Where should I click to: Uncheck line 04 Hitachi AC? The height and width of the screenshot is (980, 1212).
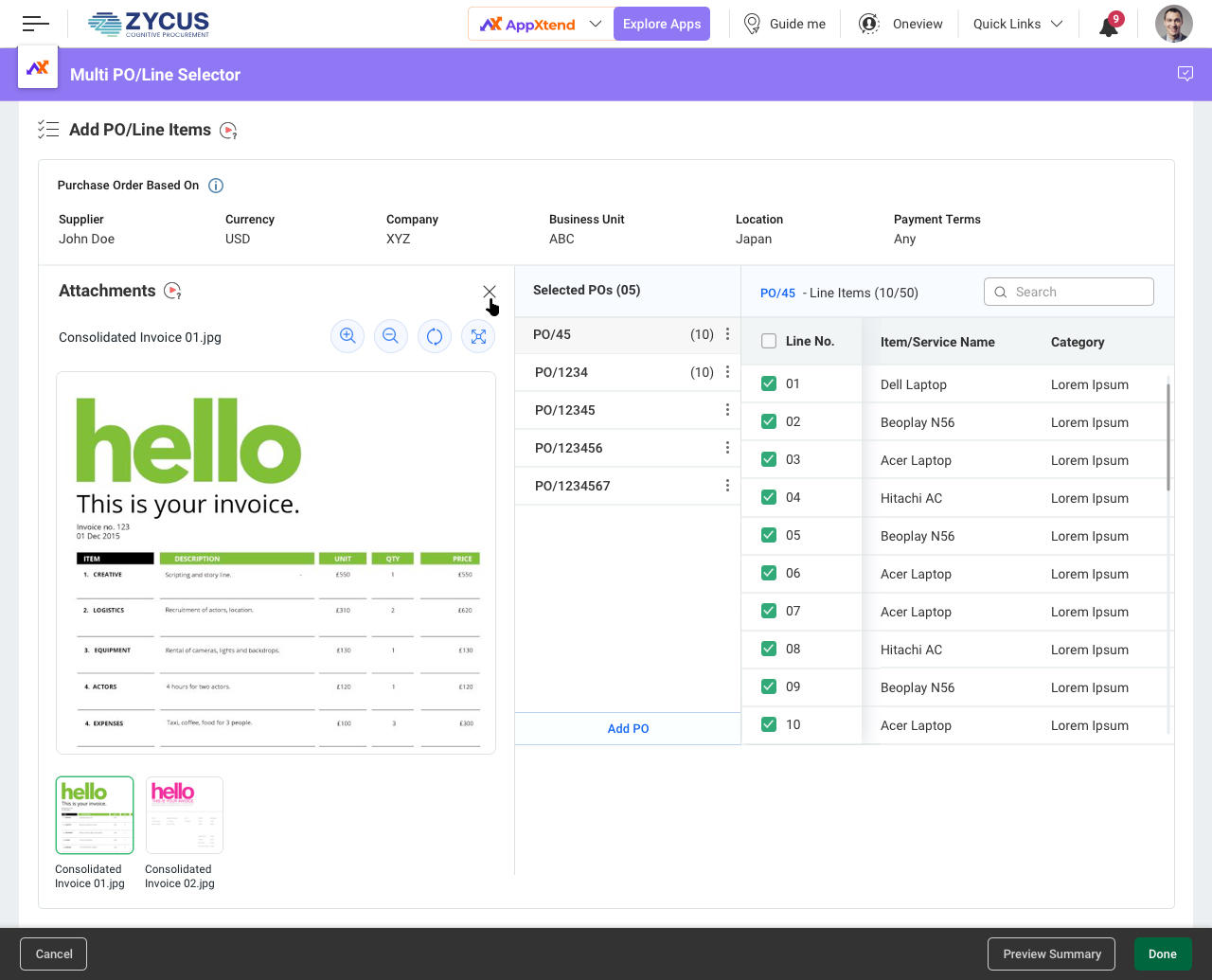[x=769, y=497]
